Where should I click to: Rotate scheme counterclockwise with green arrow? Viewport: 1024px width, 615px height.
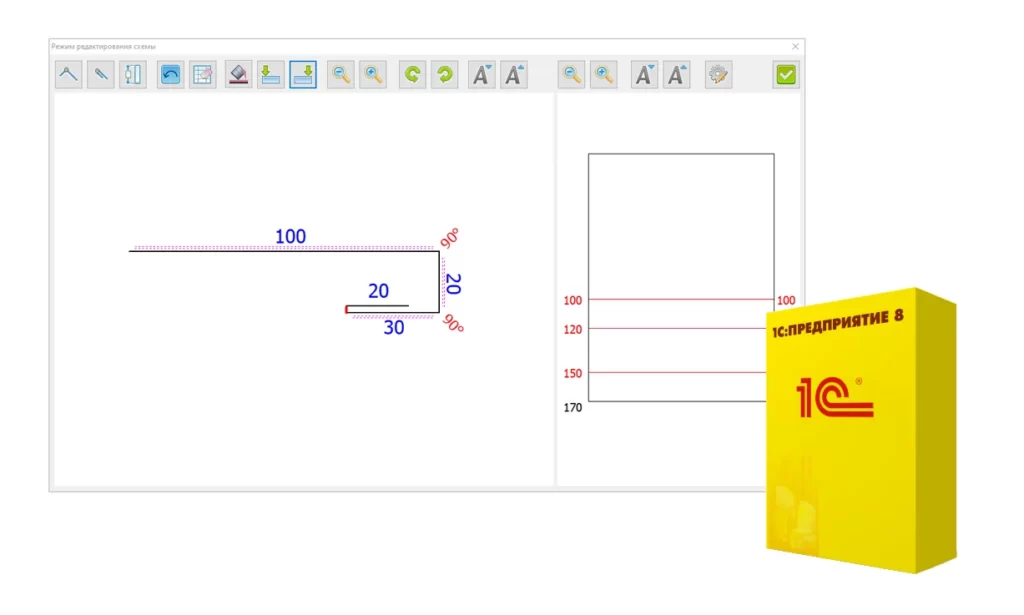(x=412, y=74)
